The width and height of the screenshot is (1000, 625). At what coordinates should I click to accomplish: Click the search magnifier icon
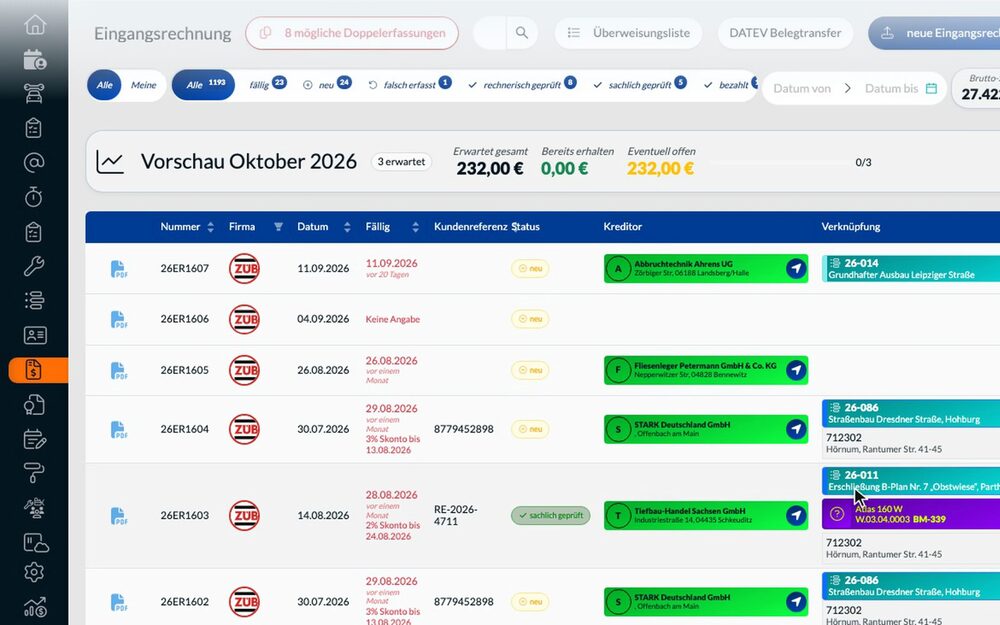(x=522, y=33)
